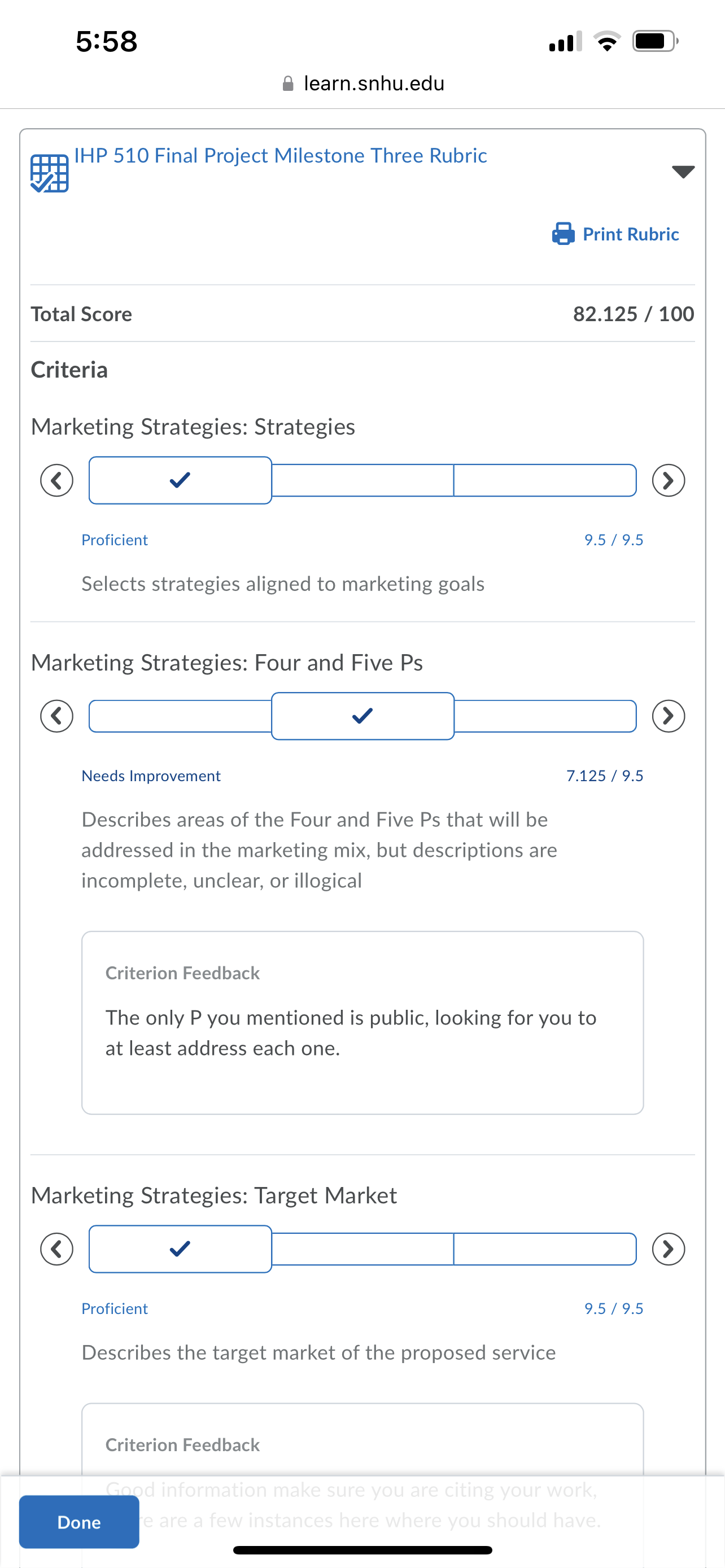Viewport: 725px width, 1568px height.
Task: Tap the Done button
Action: [79, 1522]
